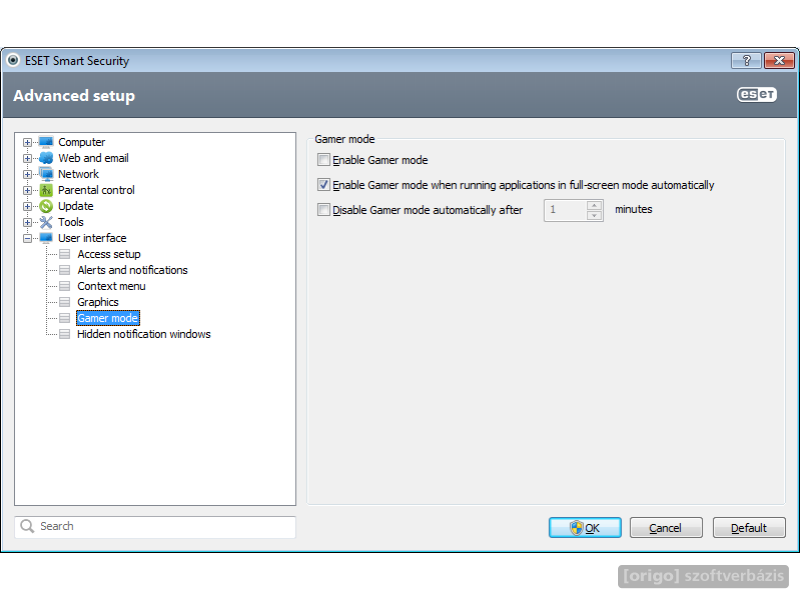The height and width of the screenshot is (600, 800).
Task: Expand the Computer tree node
Action: 28,142
